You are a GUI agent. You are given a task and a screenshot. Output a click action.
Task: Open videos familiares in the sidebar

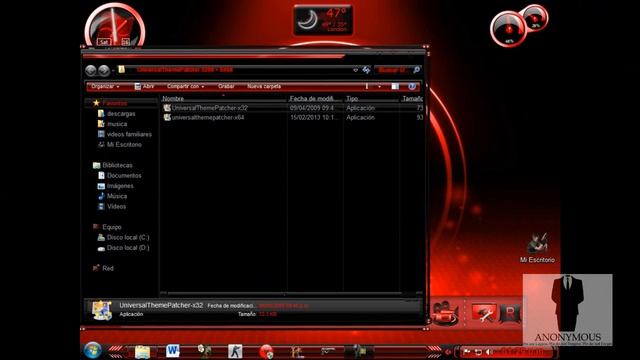point(129,134)
